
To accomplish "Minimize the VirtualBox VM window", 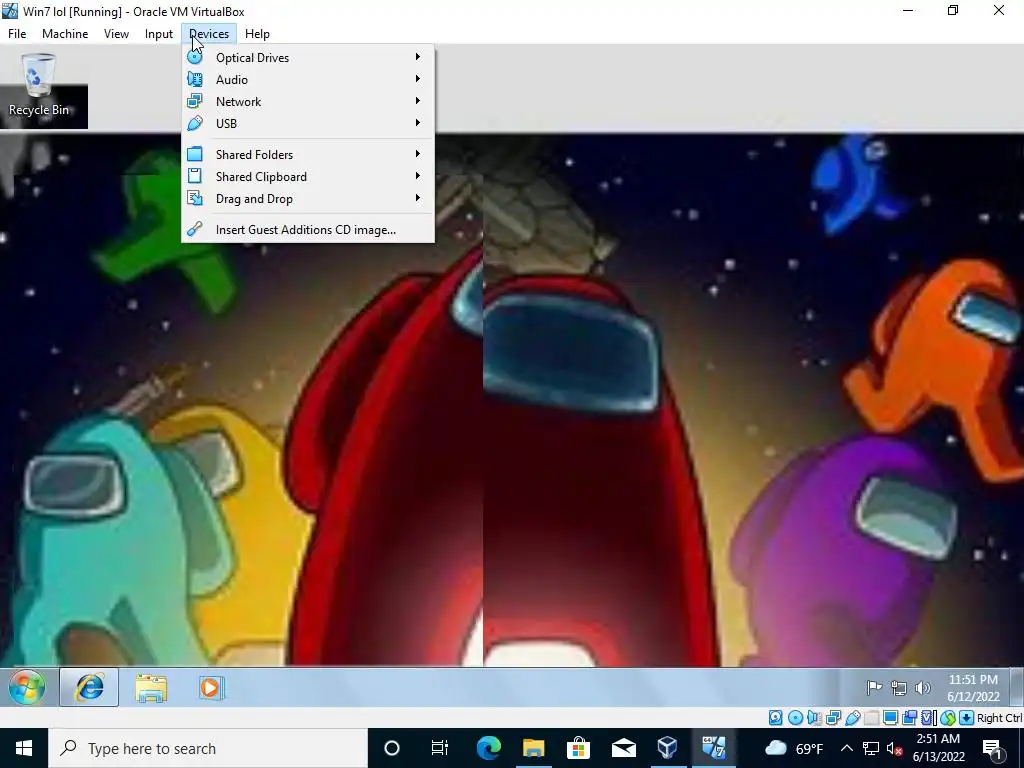I will tap(908, 10).
